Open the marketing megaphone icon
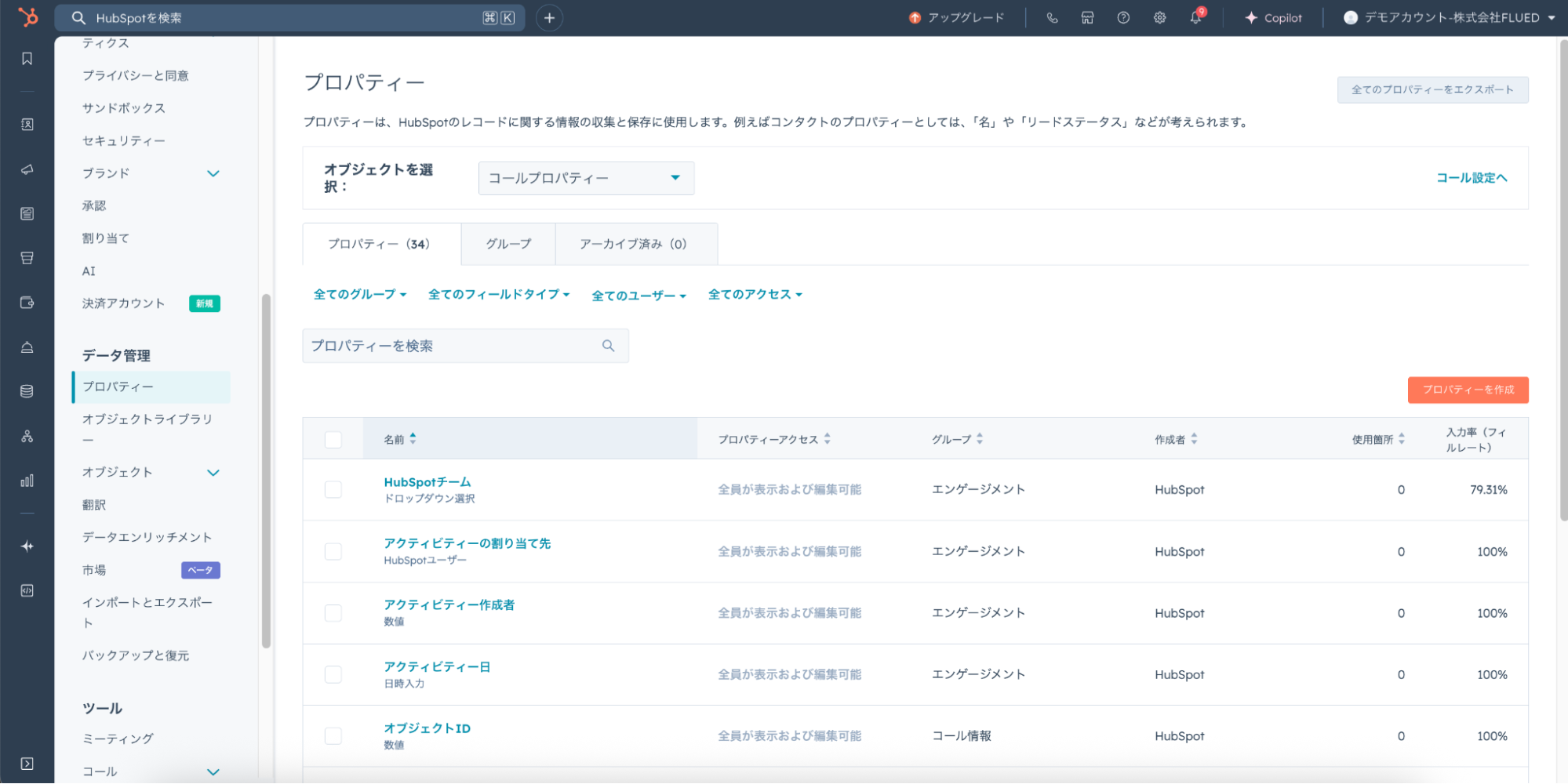 click(x=27, y=169)
